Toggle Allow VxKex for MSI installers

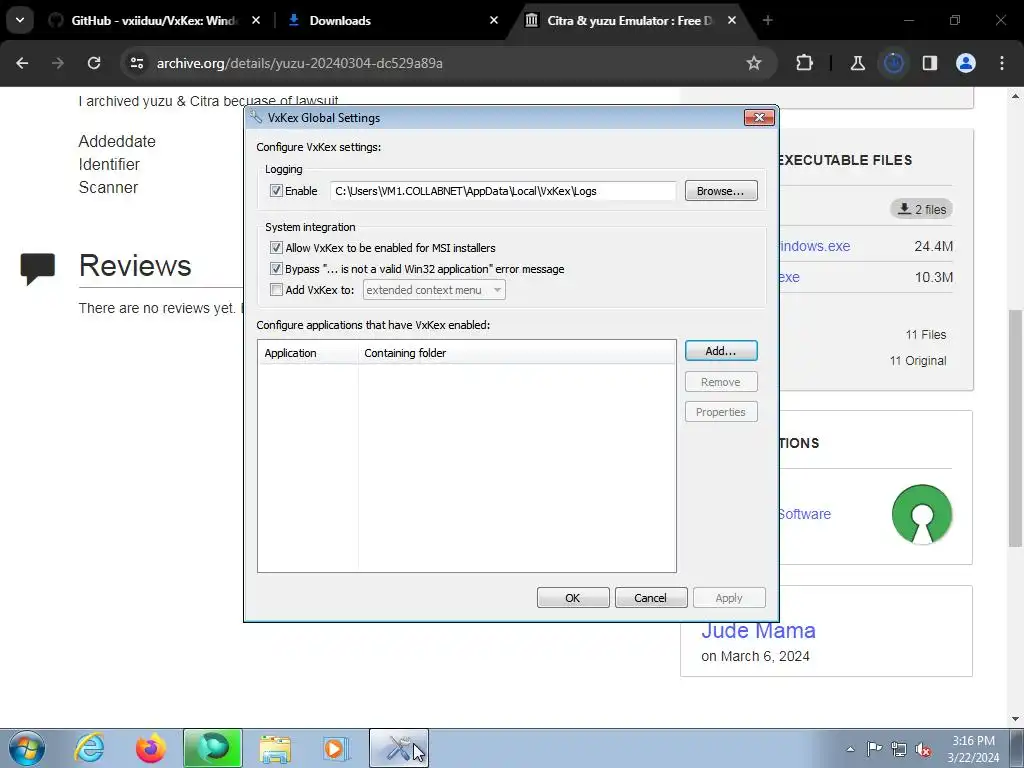click(276, 248)
